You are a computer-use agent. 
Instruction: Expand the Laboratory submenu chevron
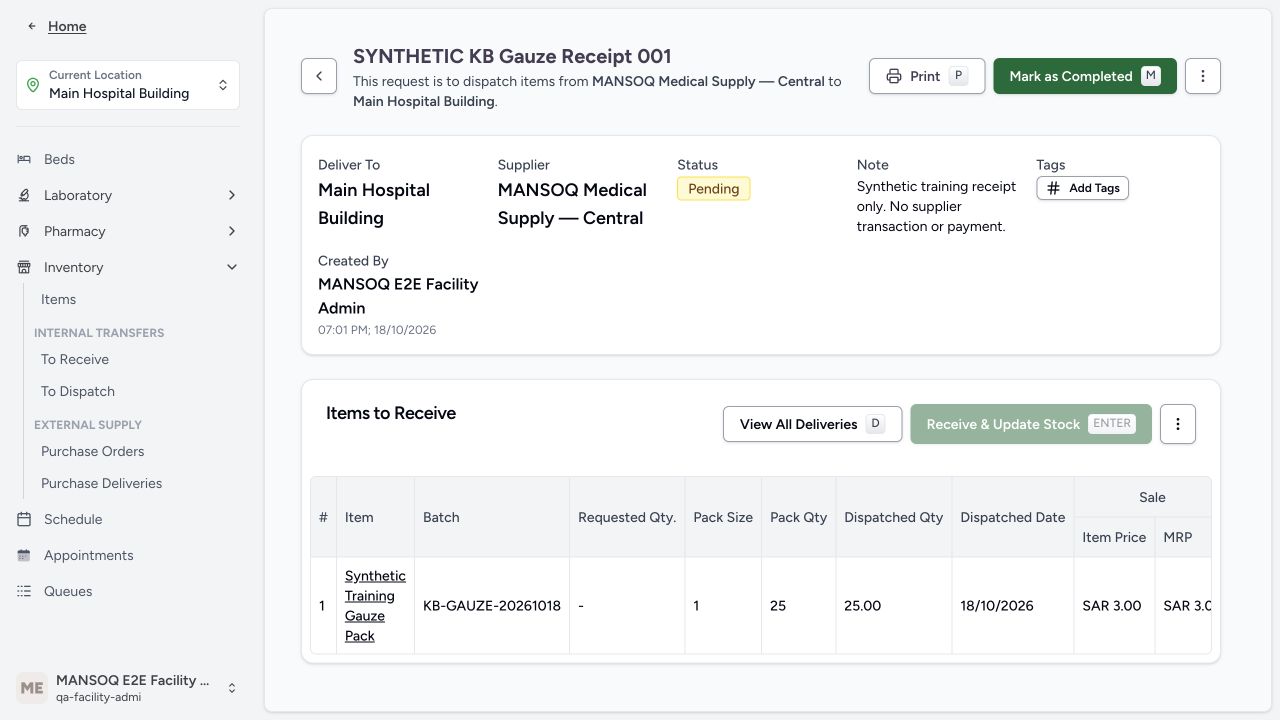click(232, 195)
